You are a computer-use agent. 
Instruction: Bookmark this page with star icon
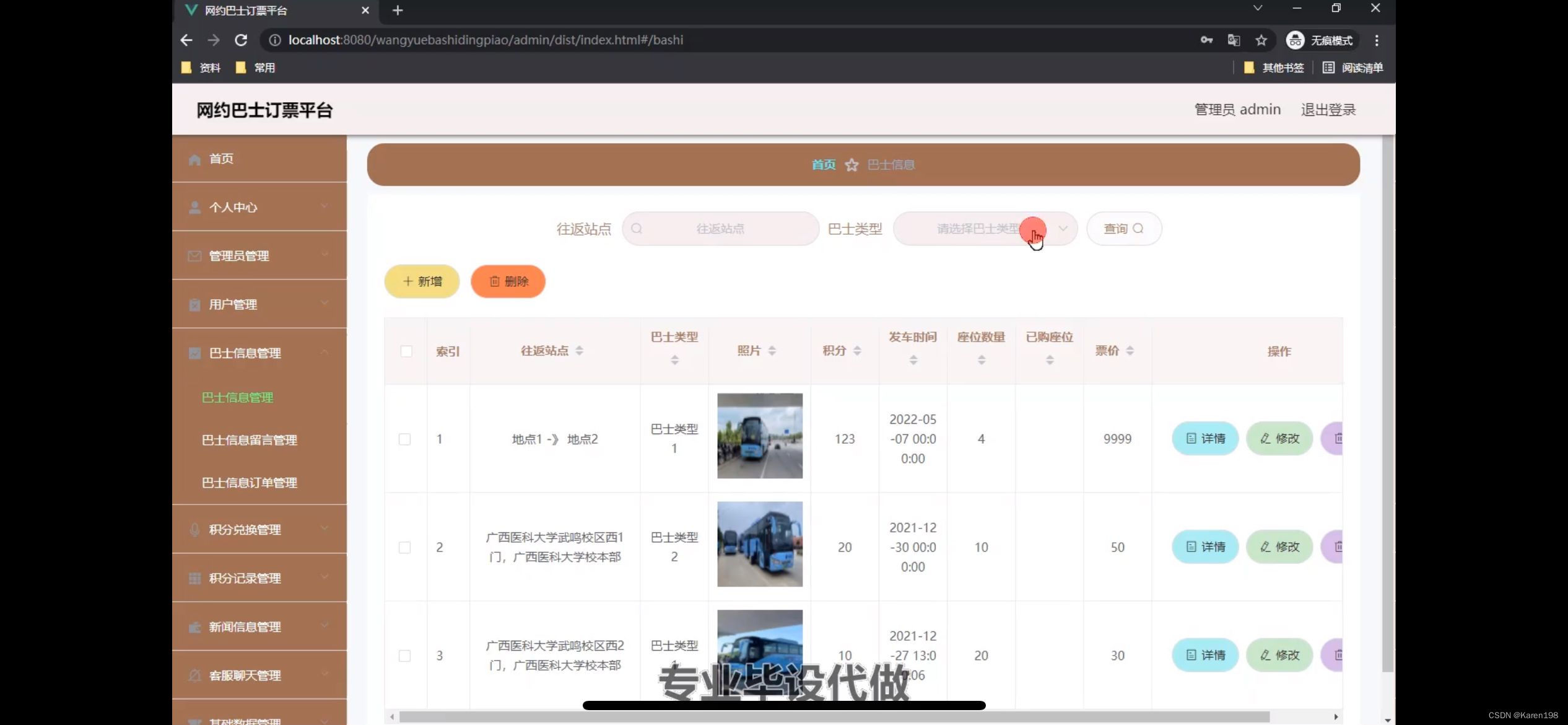[1261, 40]
